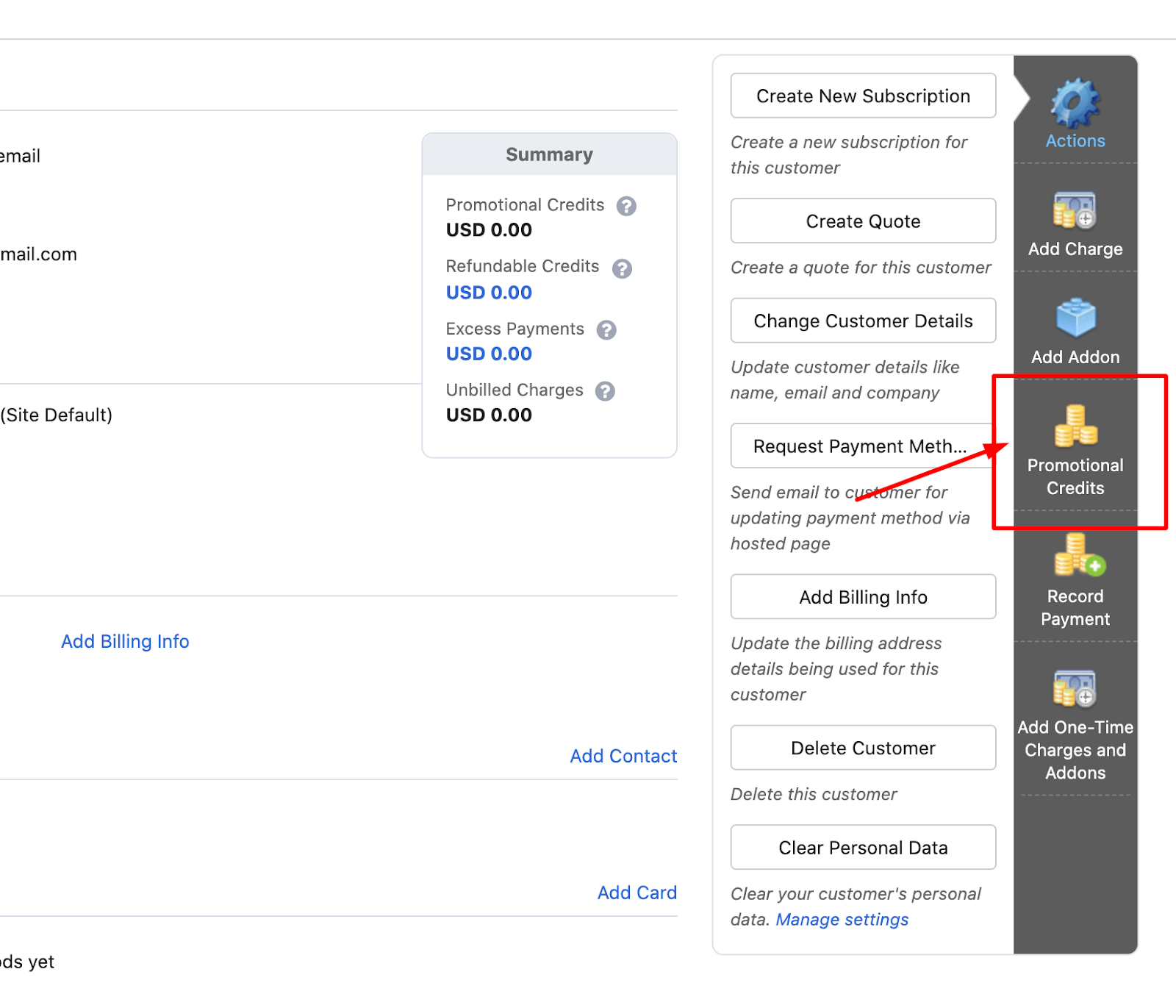Open Promotional Credits from the sidebar
1176x1008 pixels.
(x=1075, y=448)
